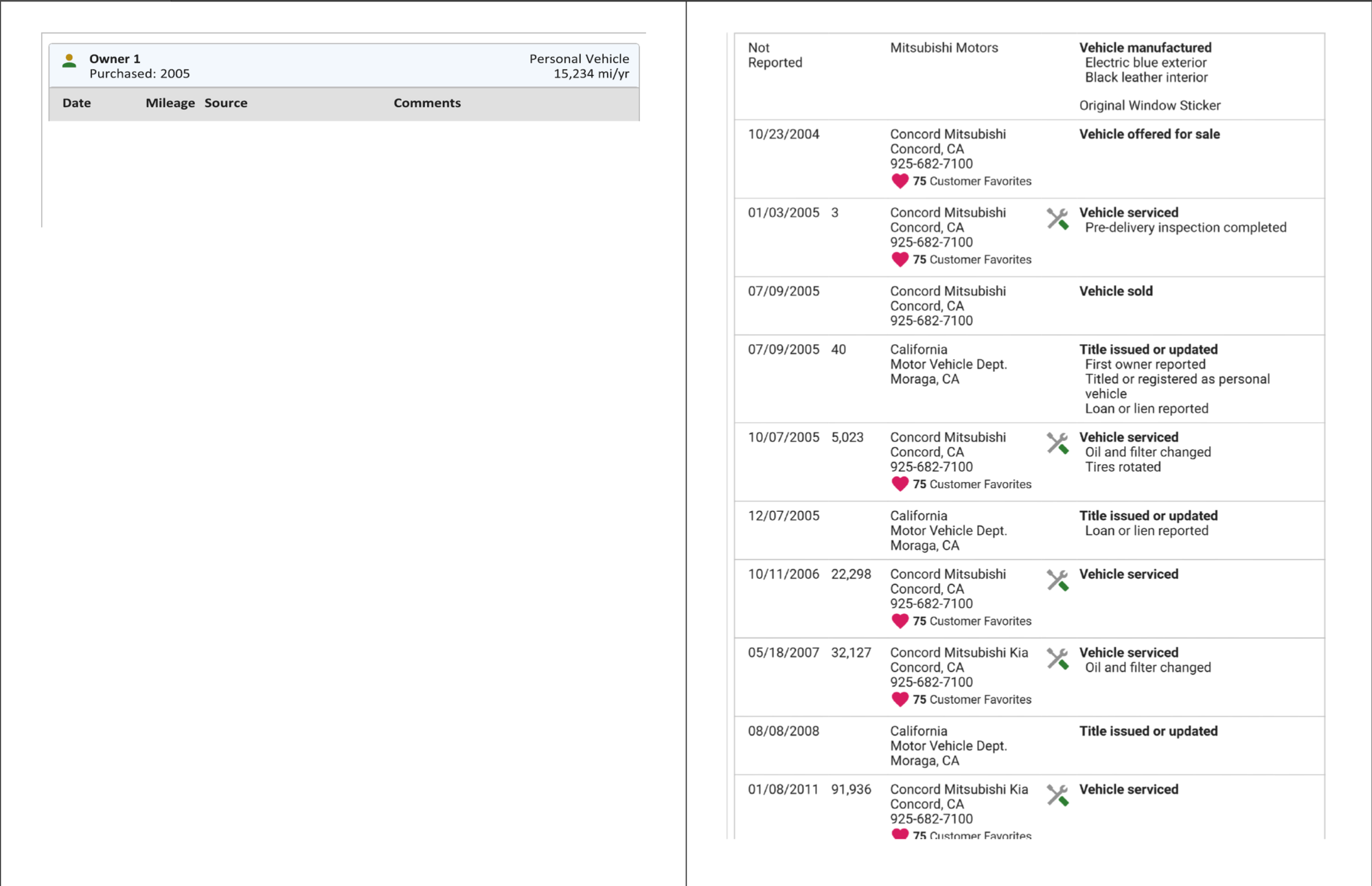Viewport: 1372px width, 886px height.
Task: Click the 22,298 mileage value
Action: [851, 574]
